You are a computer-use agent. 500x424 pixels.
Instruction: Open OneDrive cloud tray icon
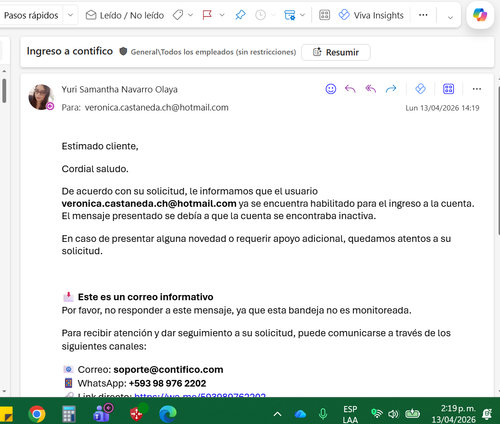300,414
